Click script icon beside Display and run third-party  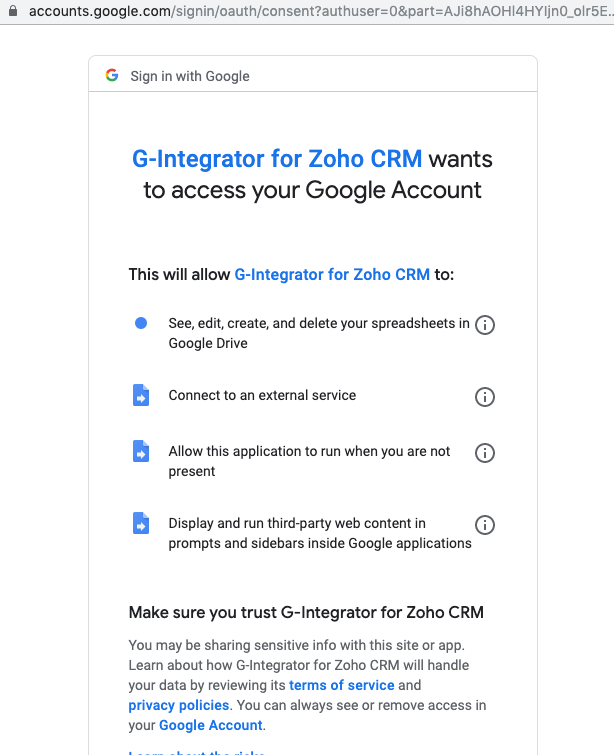point(141,523)
